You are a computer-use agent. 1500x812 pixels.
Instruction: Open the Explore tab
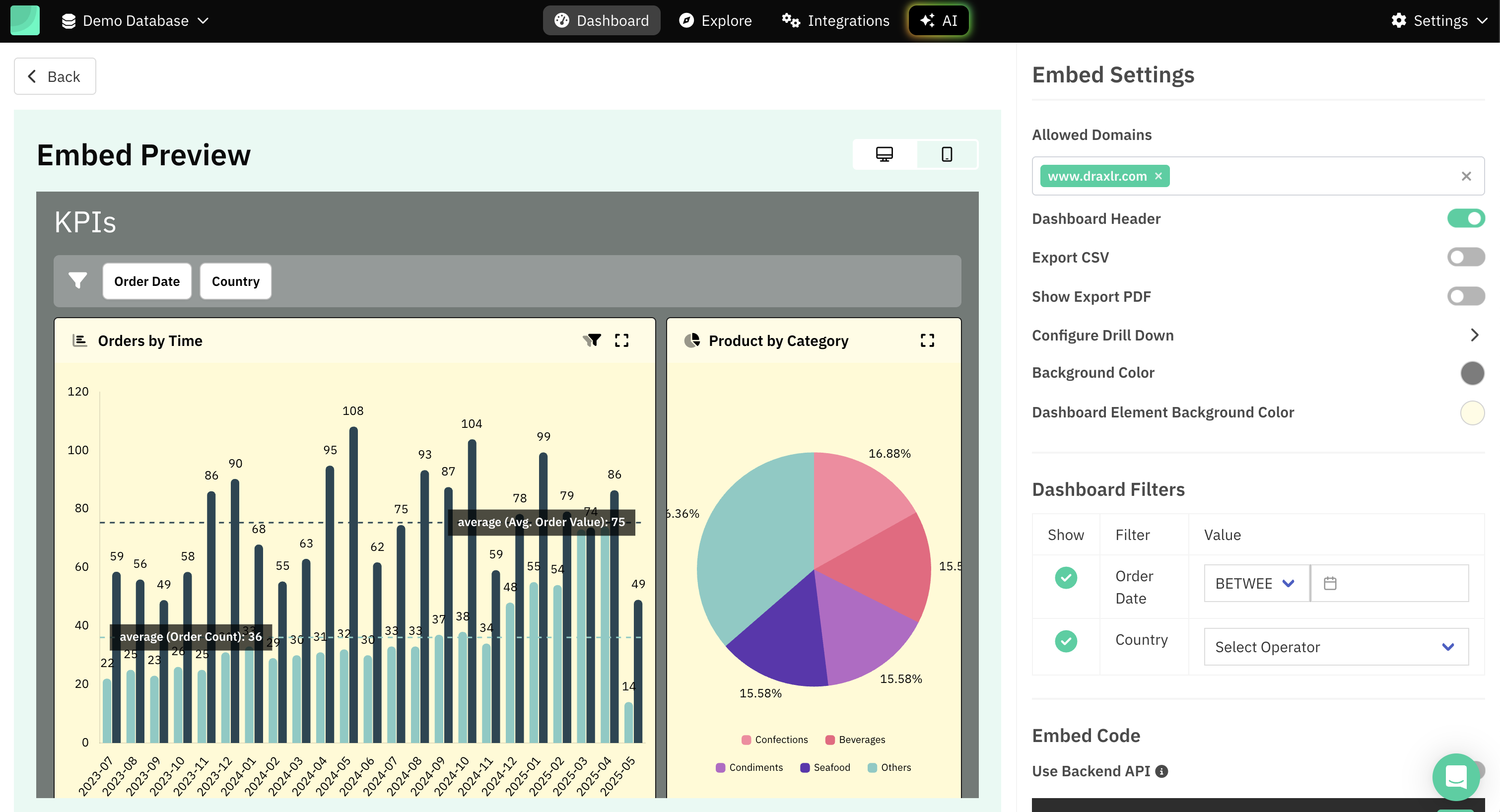[715, 21]
